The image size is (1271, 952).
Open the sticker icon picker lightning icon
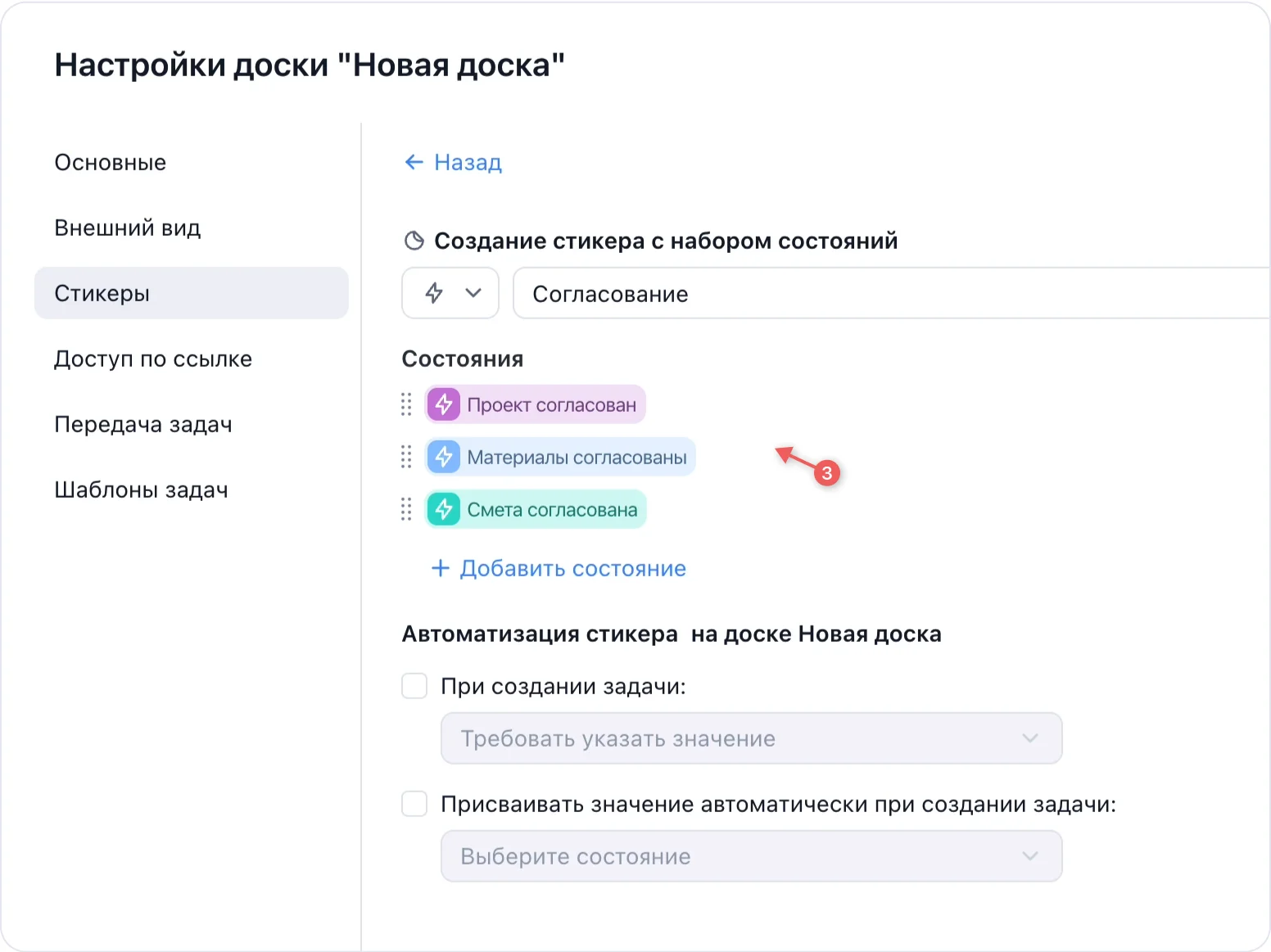434,293
